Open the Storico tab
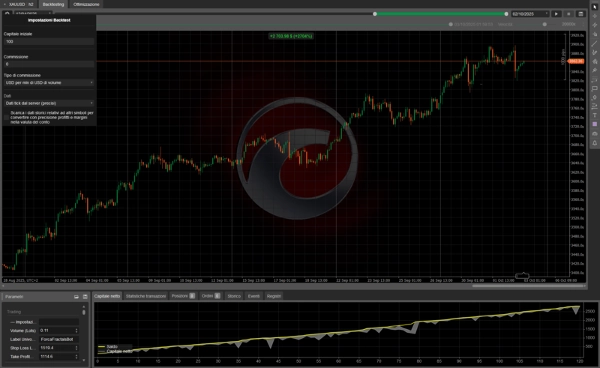Image resolution: width=600 pixels, height=368 pixels. click(234, 296)
